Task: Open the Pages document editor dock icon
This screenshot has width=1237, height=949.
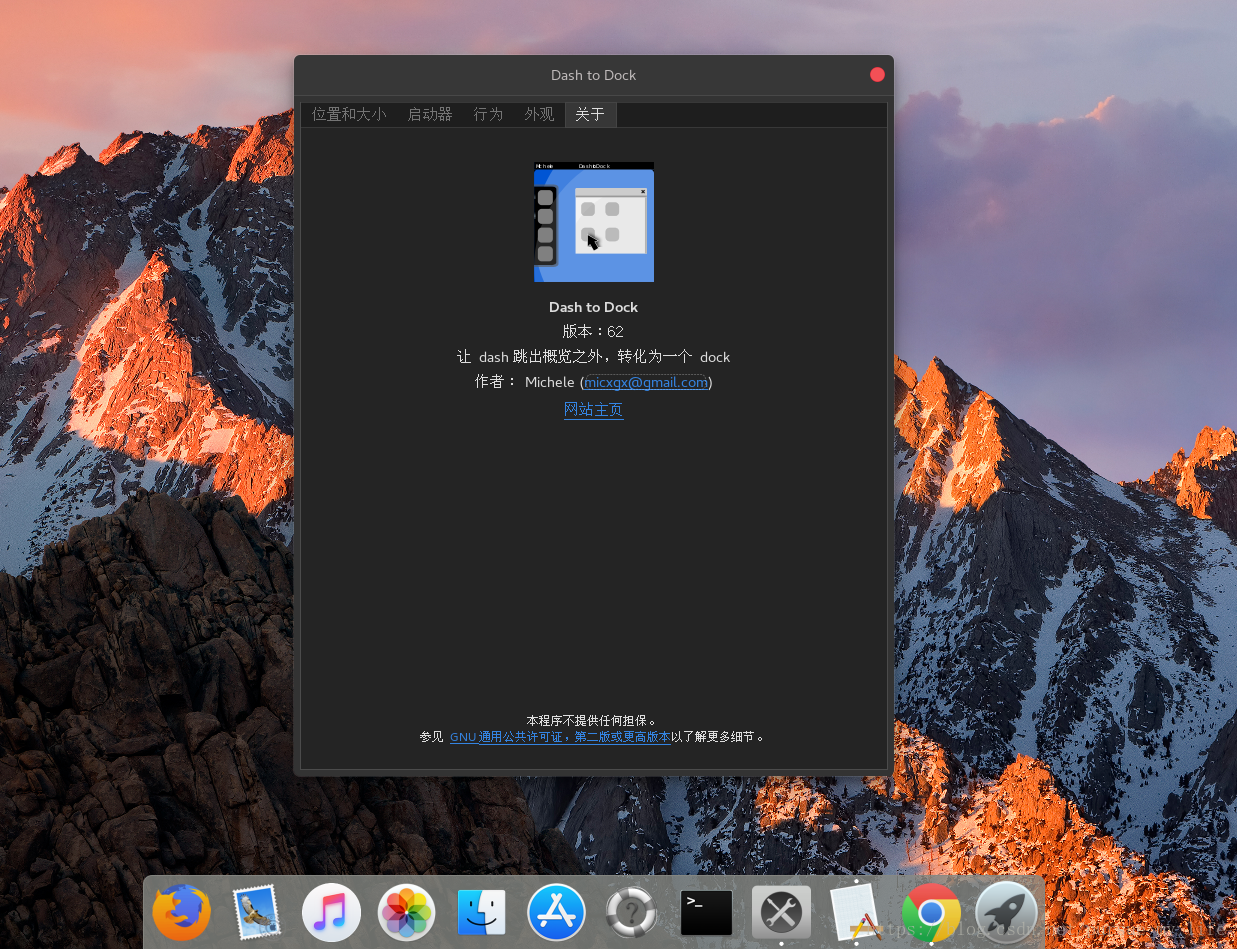Action: 856,913
